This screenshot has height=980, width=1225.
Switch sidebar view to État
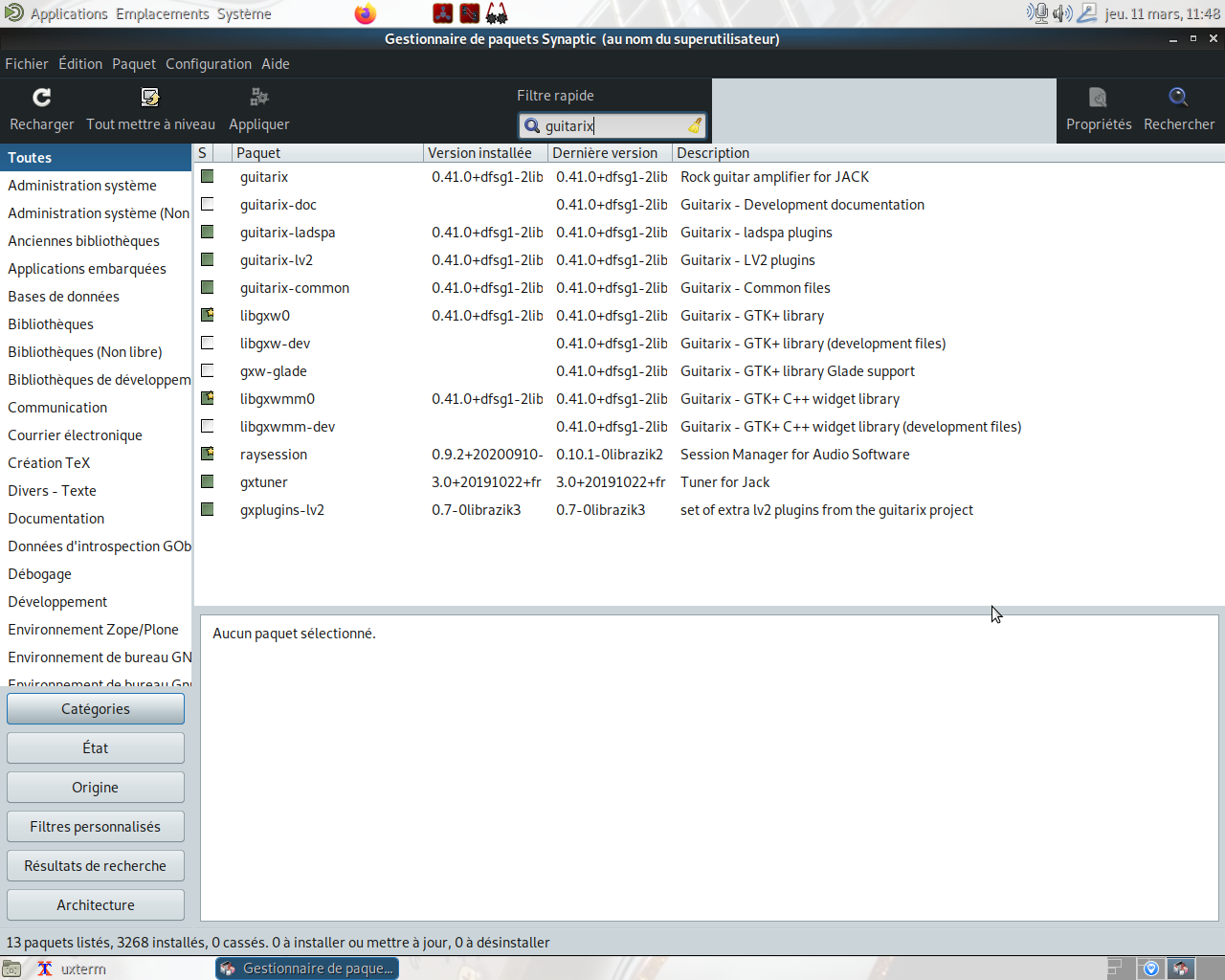[96, 748]
